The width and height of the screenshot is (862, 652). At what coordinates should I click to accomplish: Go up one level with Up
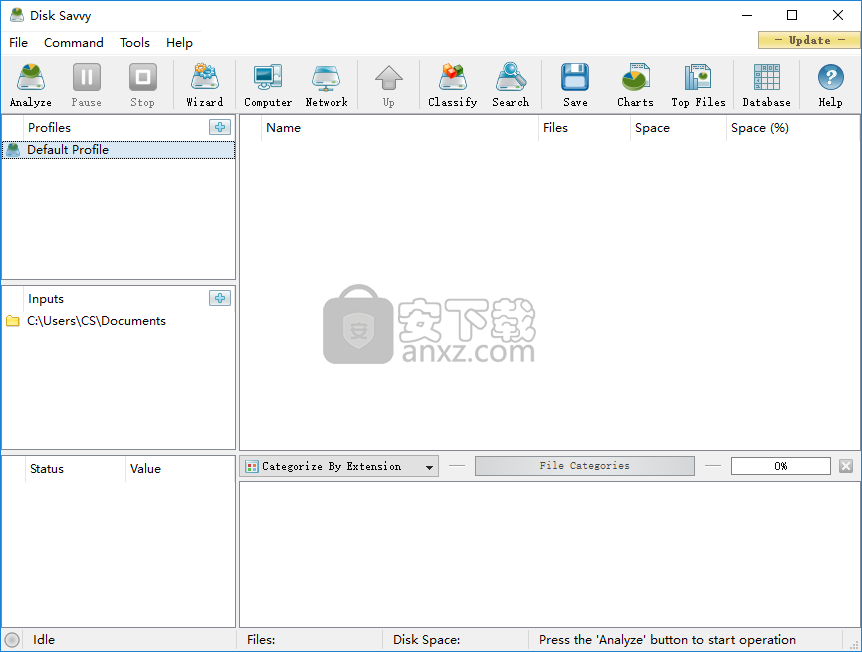click(389, 85)
